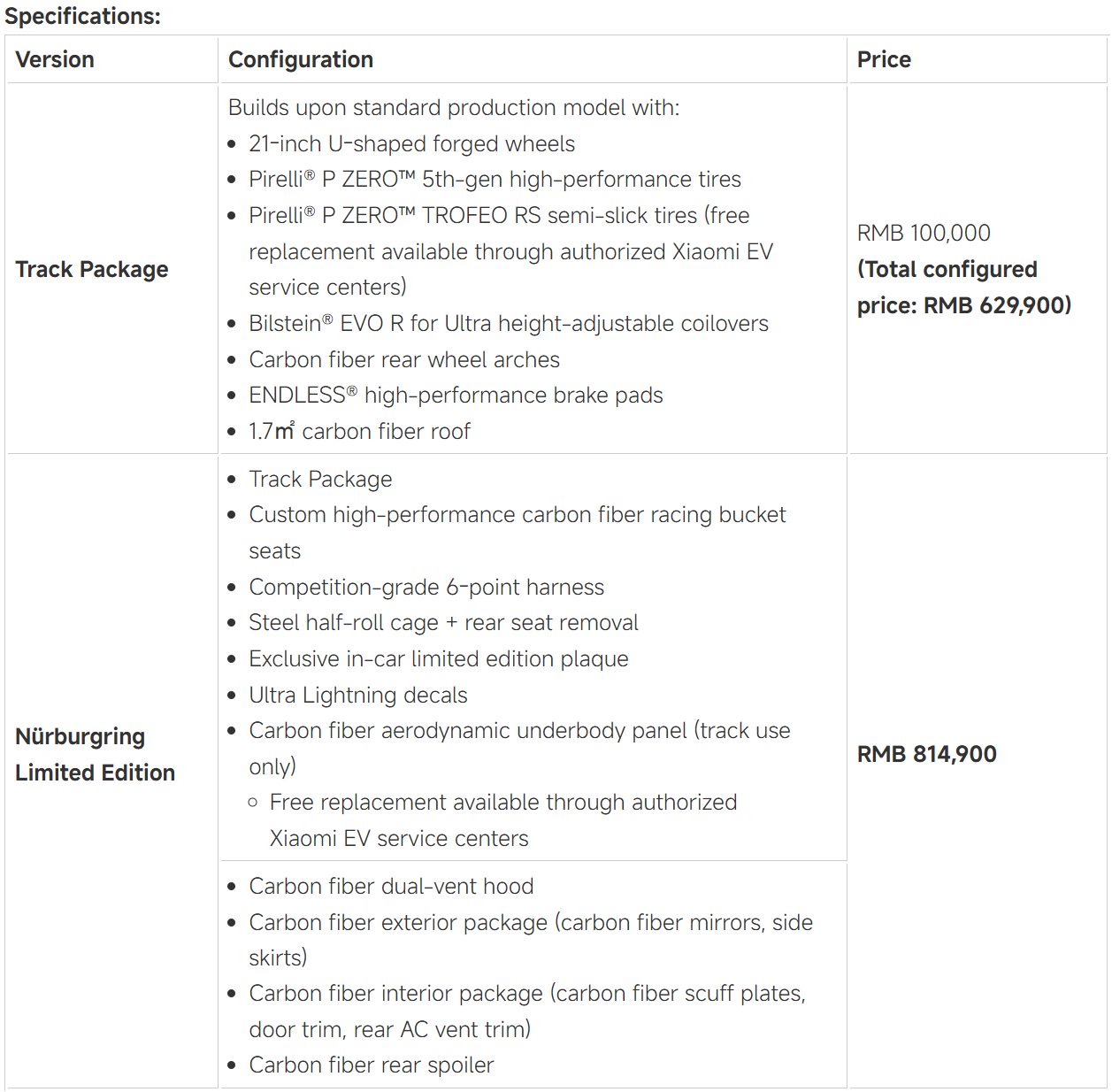
Task: Select the RMB 814,900 price
Action: (x=926, y=754)
